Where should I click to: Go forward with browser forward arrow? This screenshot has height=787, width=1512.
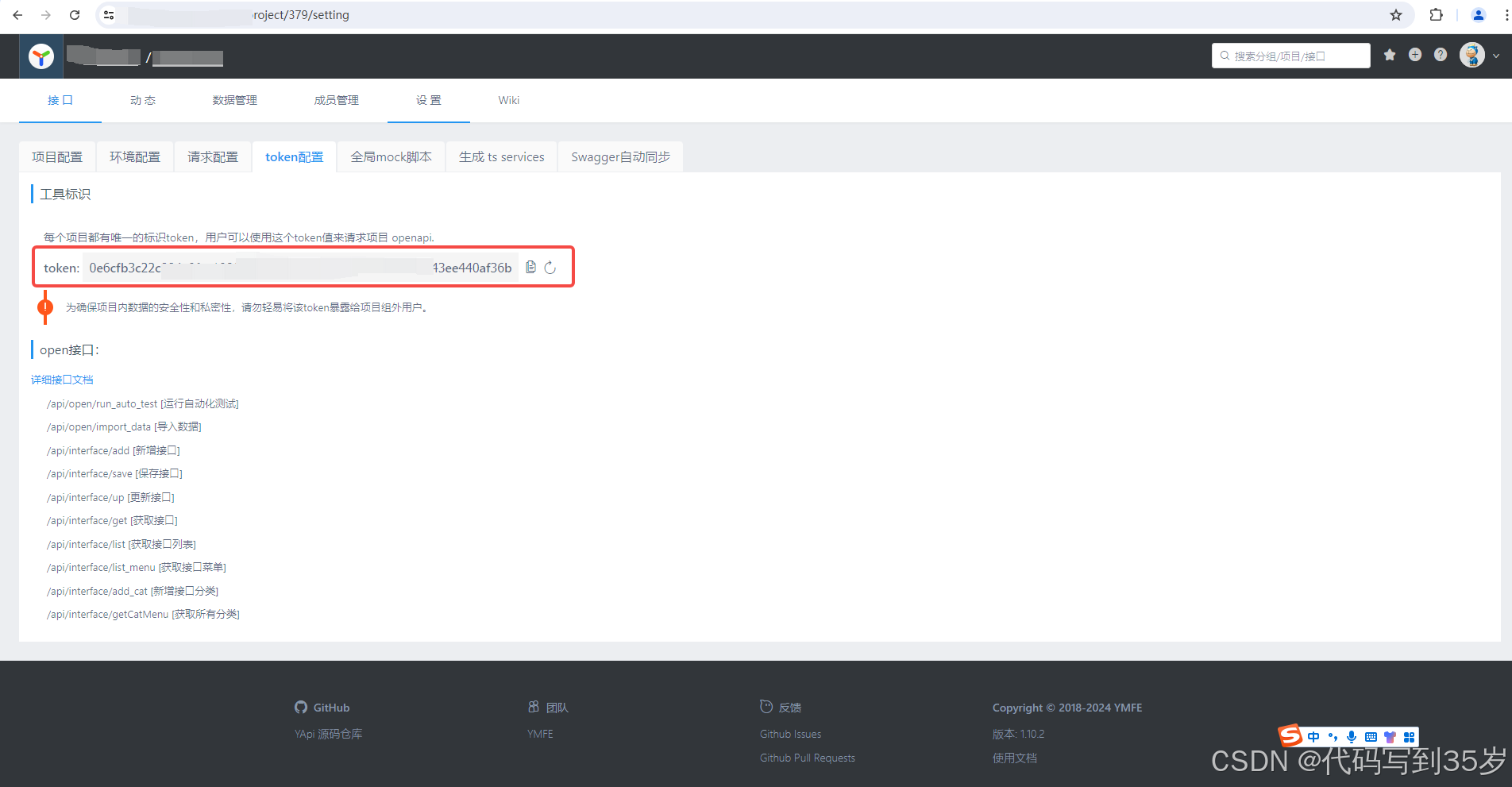(46, 15)
